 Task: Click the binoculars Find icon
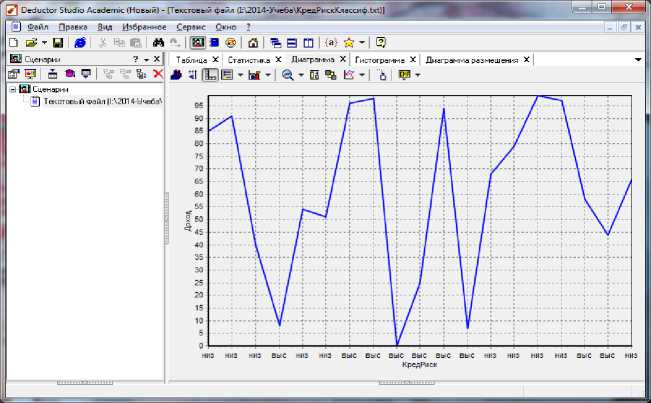tap(158, 43)
